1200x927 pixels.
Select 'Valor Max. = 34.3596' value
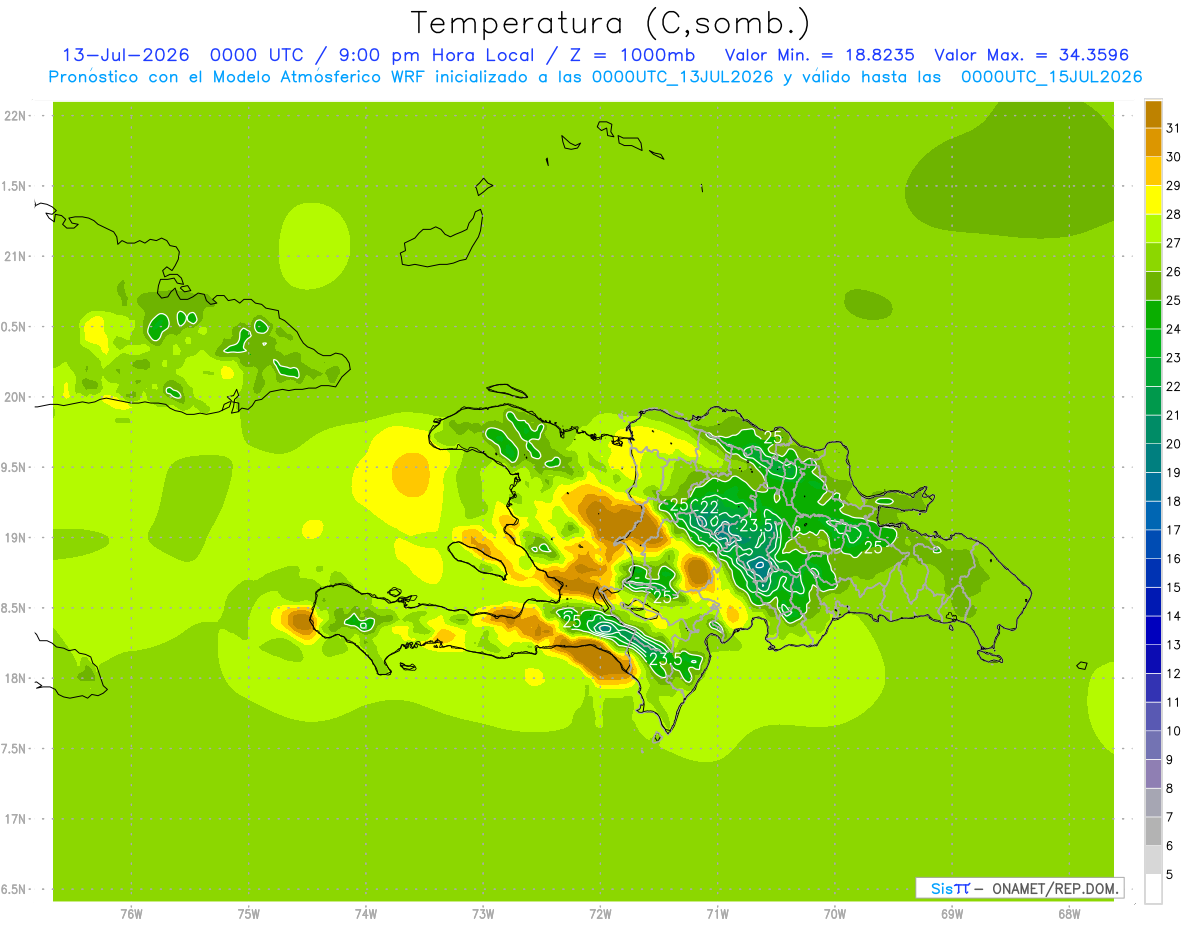(x=1031, y=54)
